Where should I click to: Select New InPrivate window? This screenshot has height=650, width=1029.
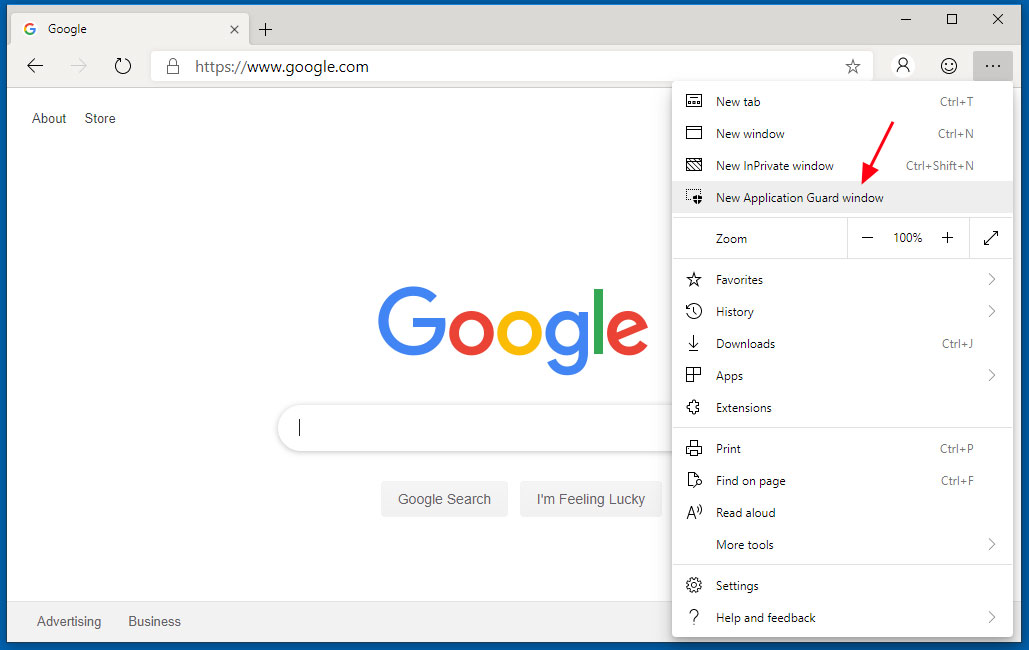click(843, 165)
